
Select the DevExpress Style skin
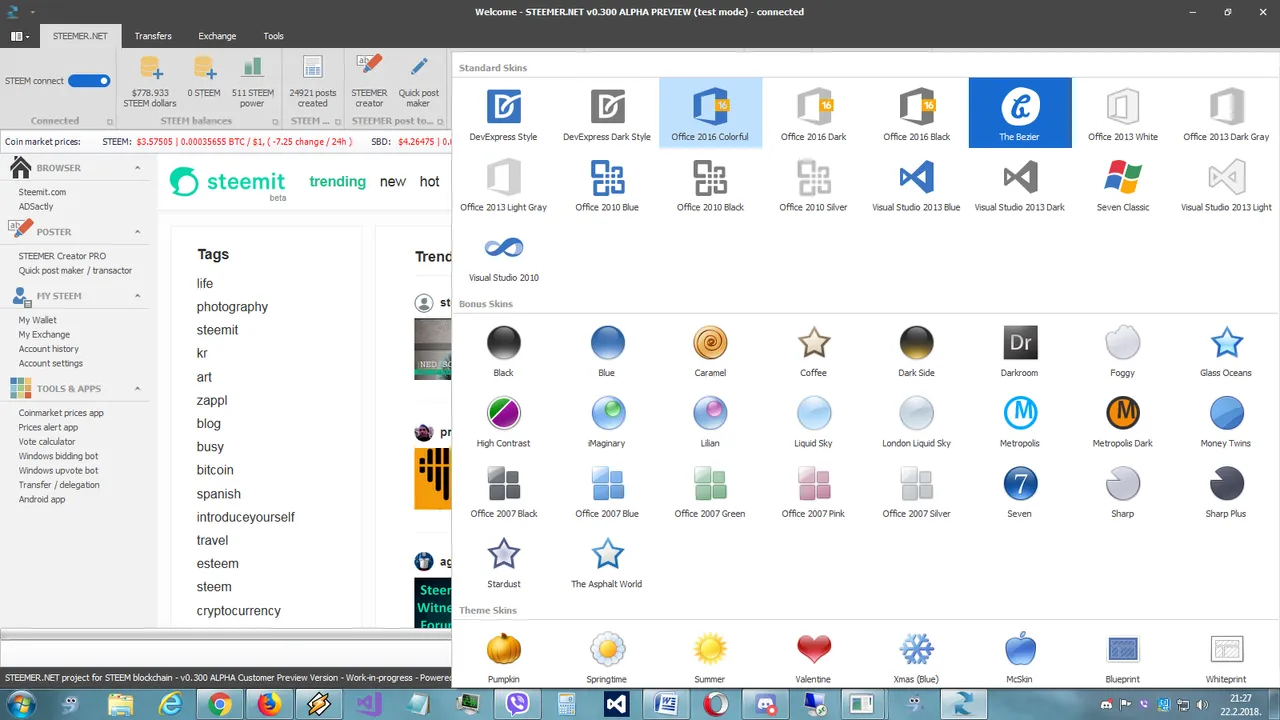(503, 113)
